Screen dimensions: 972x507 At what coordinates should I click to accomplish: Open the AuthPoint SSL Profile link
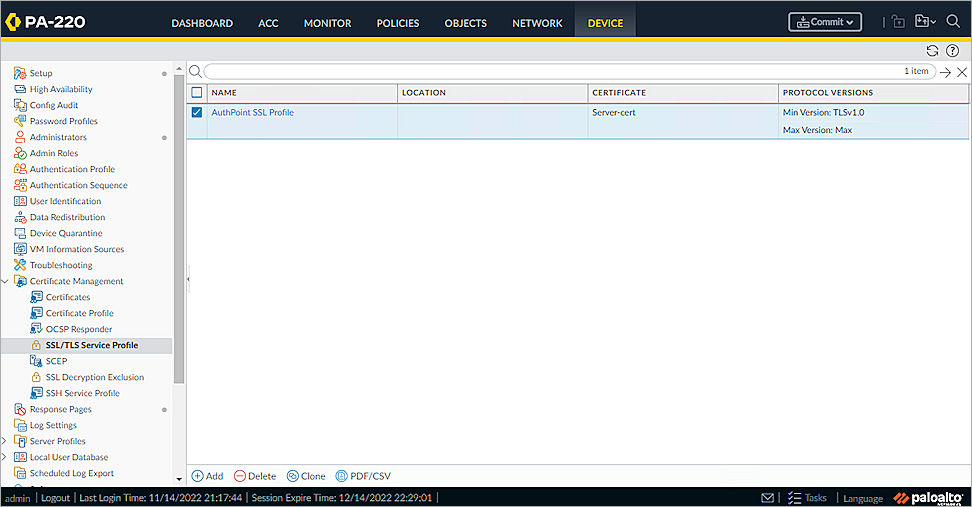click(252, 113)
